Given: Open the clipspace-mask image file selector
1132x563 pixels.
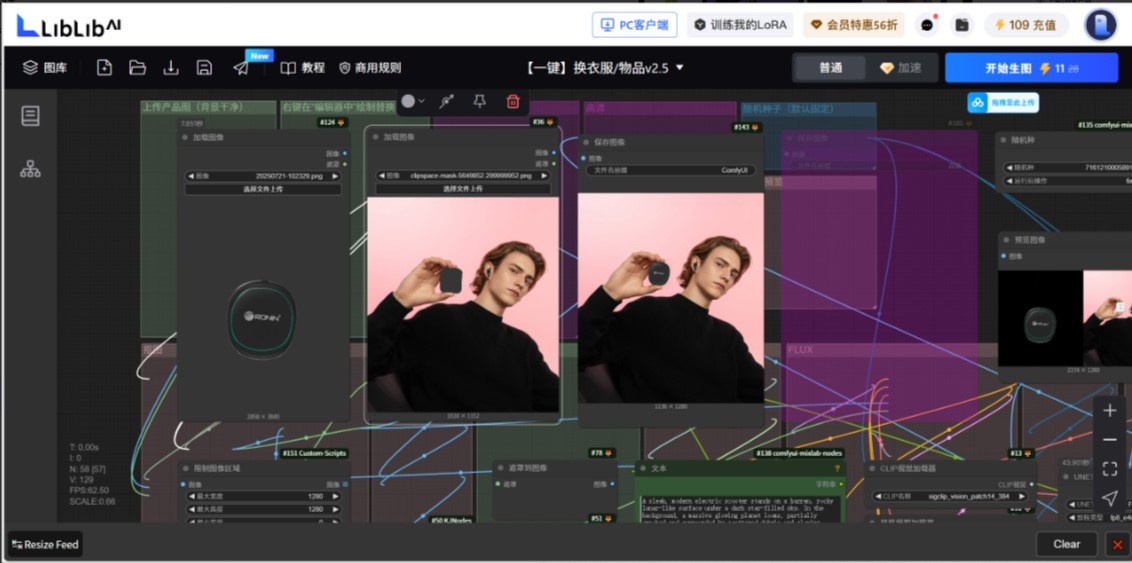Looking at the screenshot, I should (x=463, y=175).
